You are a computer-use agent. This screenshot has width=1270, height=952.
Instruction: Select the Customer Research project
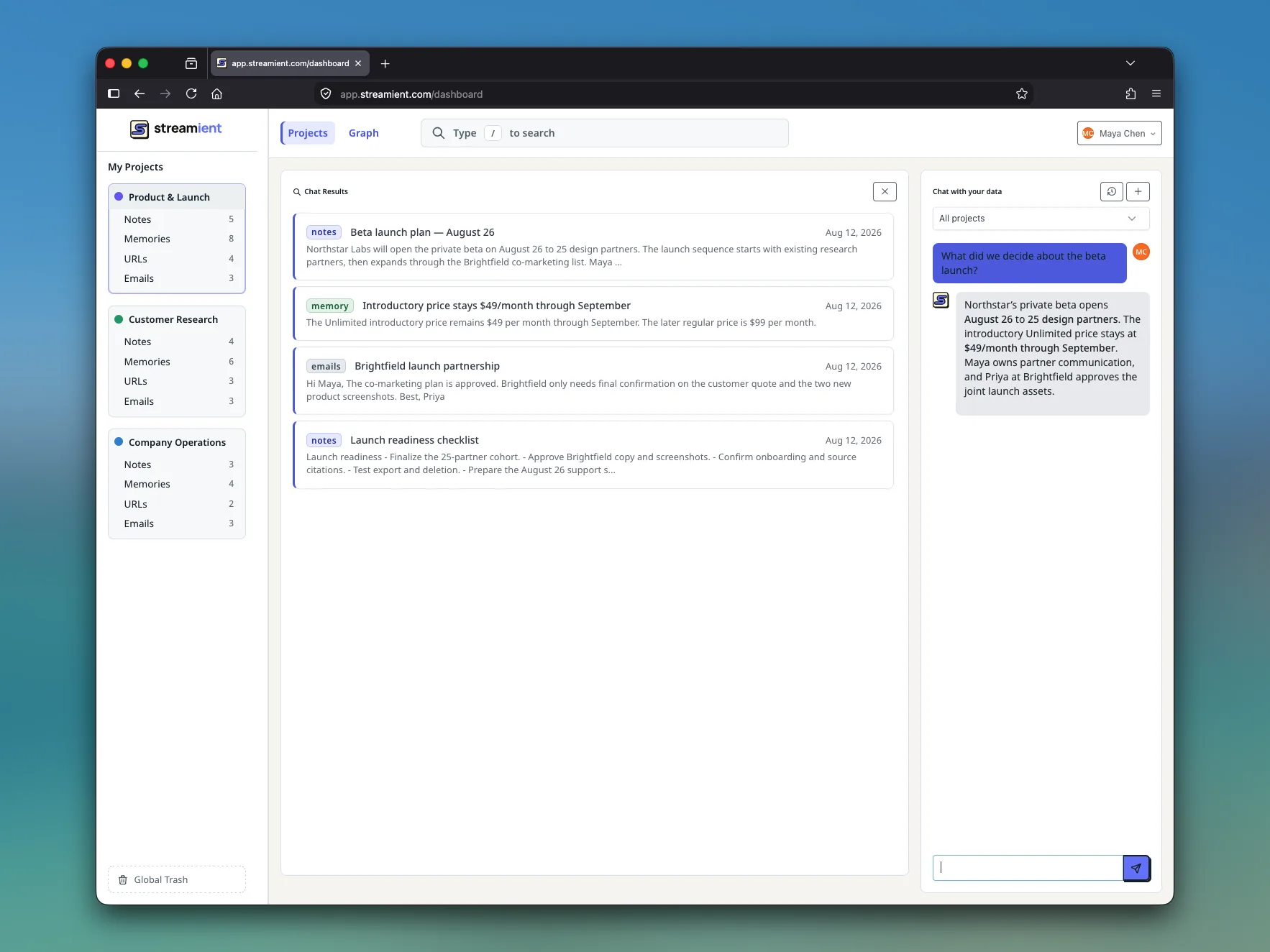(177, 319)
